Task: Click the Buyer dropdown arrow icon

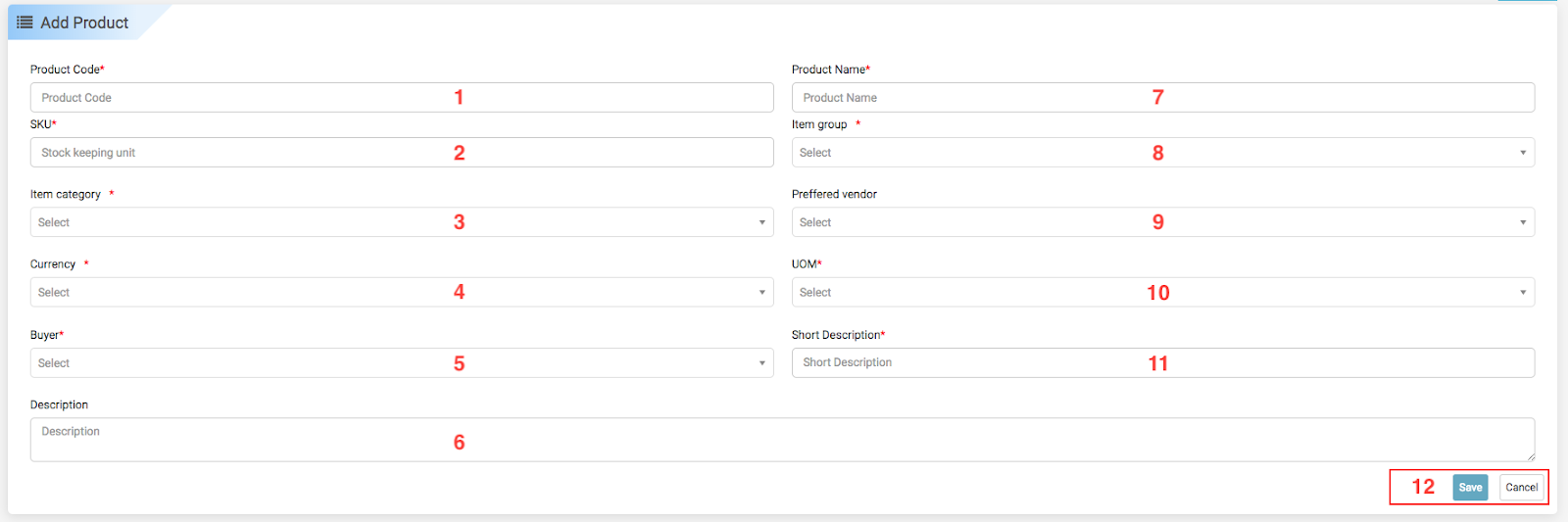Action: tap(761, 363)
